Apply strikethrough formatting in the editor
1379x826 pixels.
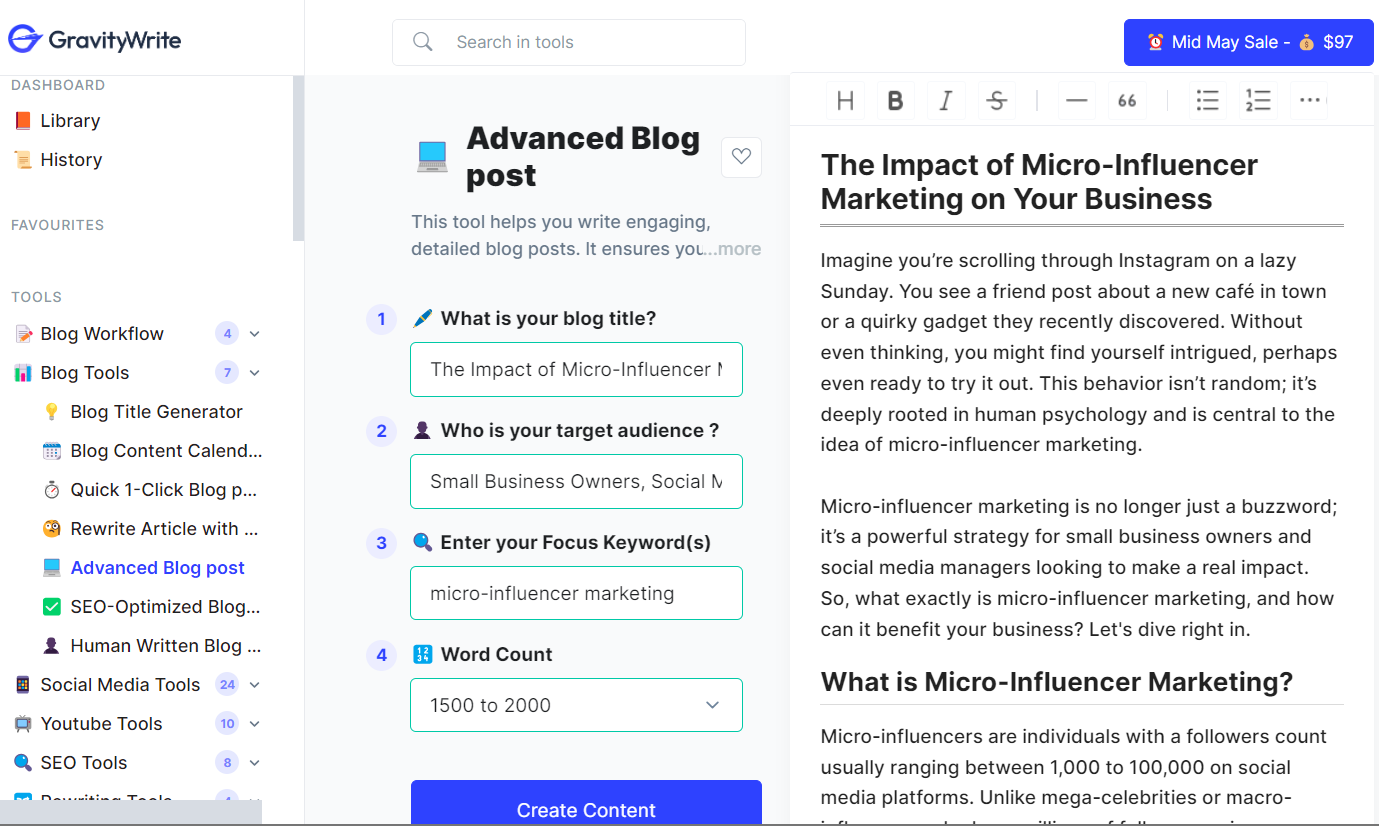[x=996, y=100]
